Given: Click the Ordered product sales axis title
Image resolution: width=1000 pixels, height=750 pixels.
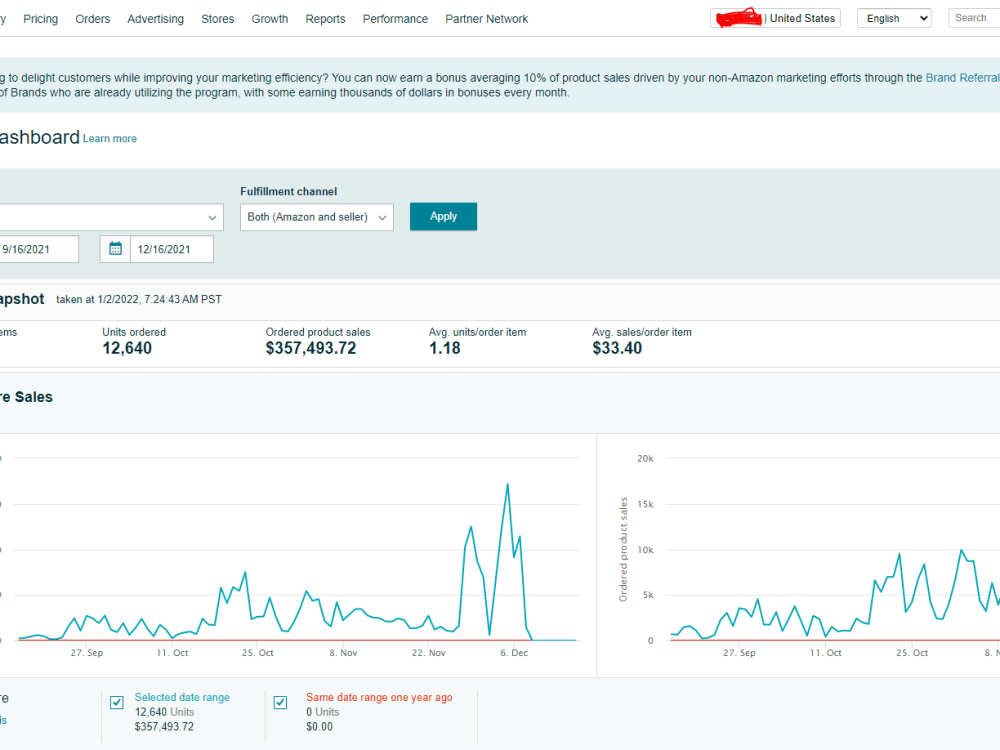Looking at the screenshot, I should click(624, 549).
